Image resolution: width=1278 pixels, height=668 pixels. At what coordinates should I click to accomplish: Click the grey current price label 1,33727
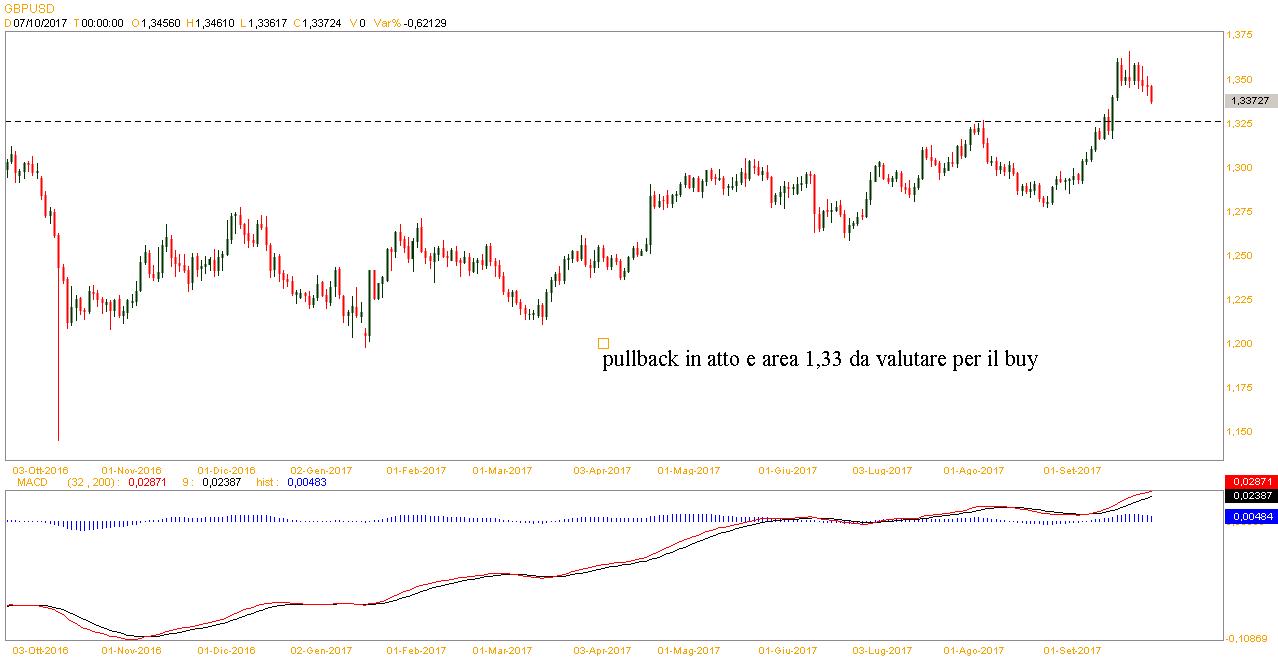tap(1250, 100)
